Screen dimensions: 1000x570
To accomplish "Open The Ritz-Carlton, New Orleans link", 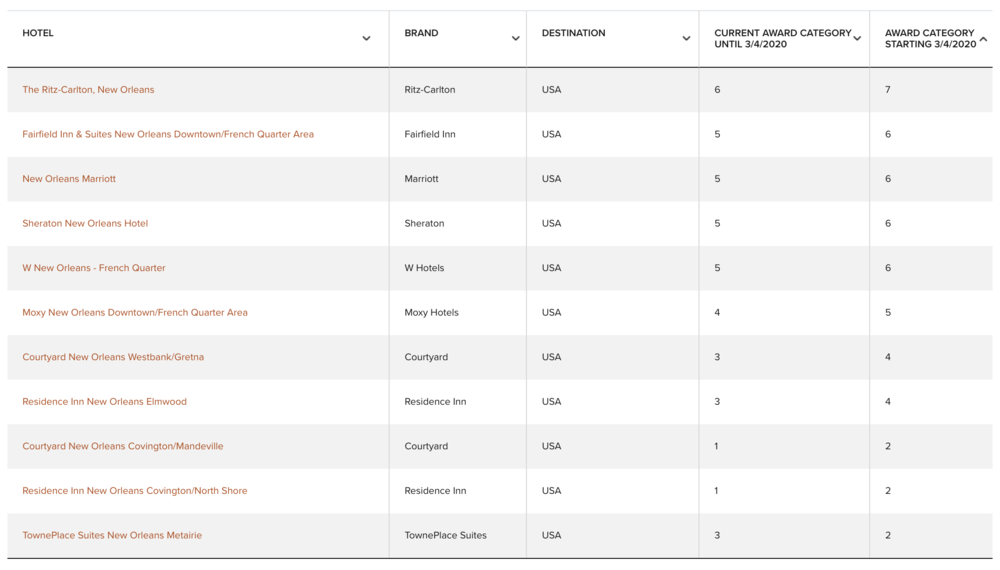I will tap(88, 90).
